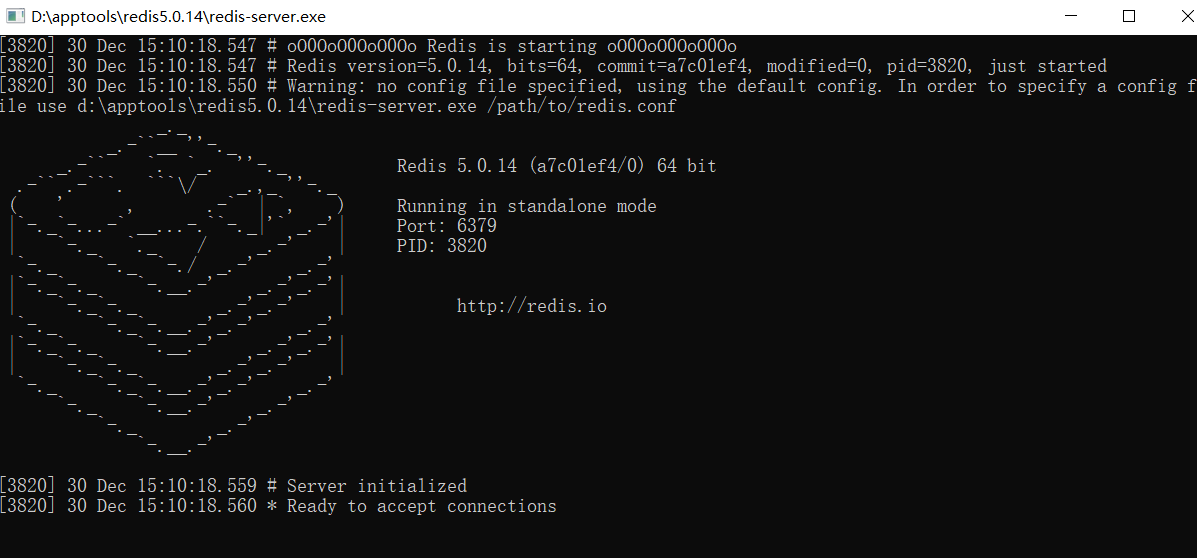Click the 'just started' text in log
Image resolution: width=1197 pixels, height=558 pixels.
coord(1047,66)
